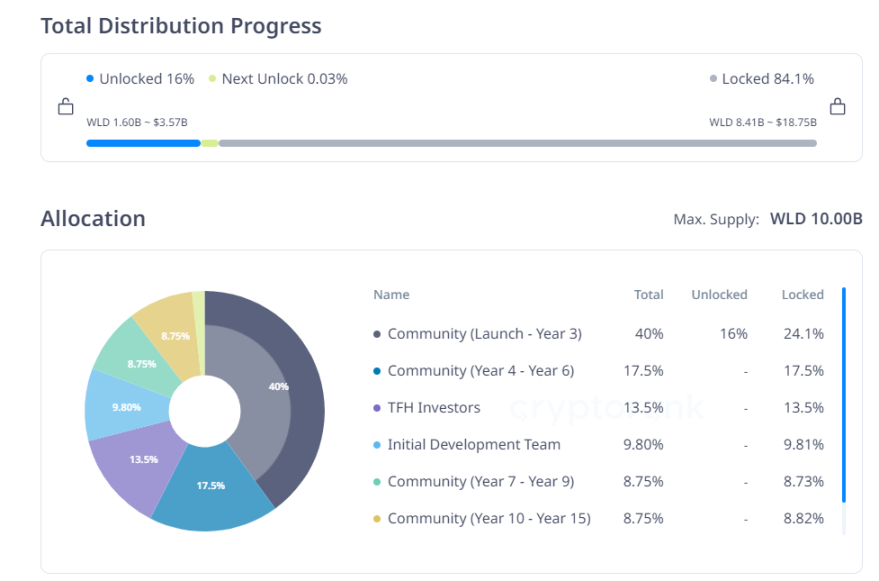Click the Max. Supply: label
This screenshot has width=879, height=581.
(x=716, y=219)
